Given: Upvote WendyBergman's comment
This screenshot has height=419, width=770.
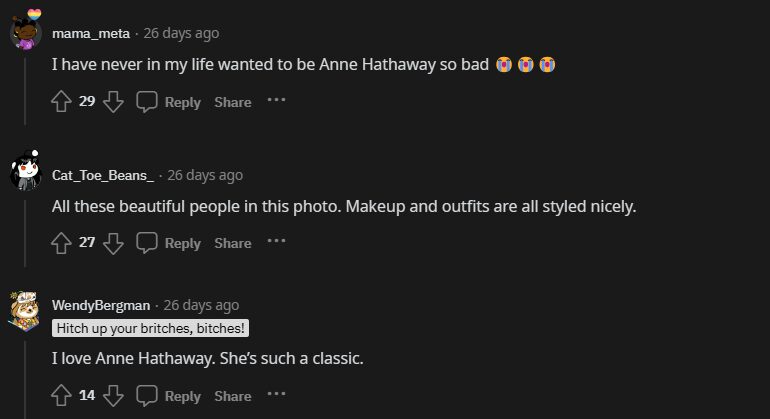Looking at the screenshot, I should [61, 395].
